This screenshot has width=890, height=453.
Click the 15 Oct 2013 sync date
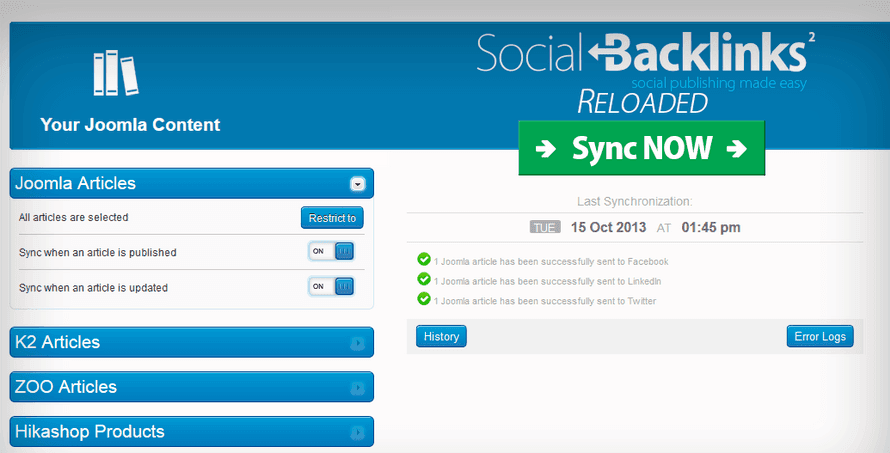tap(608, 227)
